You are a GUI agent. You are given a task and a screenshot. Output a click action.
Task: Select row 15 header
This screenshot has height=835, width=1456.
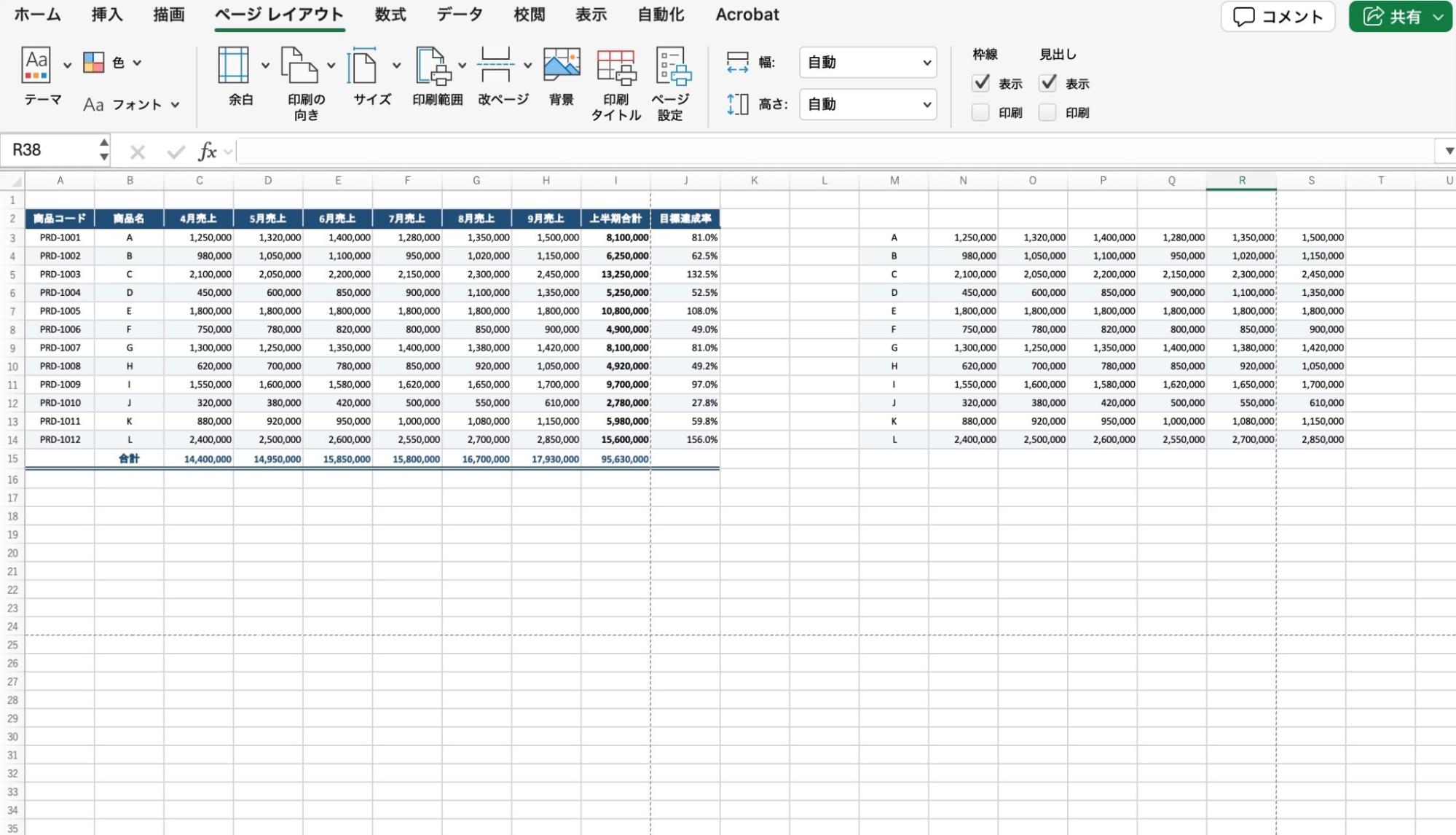coord(12,459)
